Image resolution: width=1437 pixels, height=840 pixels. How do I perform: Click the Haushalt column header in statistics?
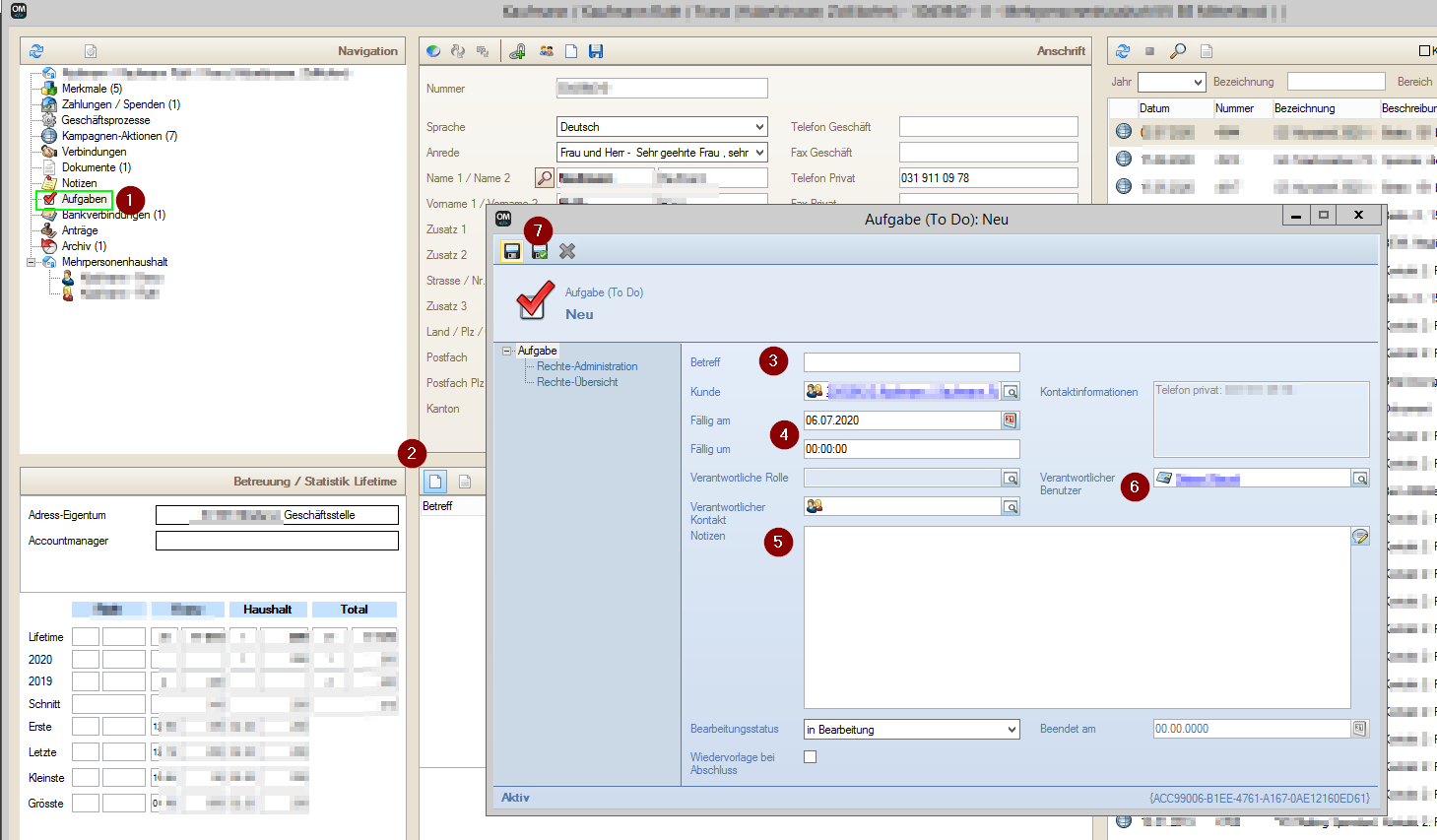click(268, 610)
